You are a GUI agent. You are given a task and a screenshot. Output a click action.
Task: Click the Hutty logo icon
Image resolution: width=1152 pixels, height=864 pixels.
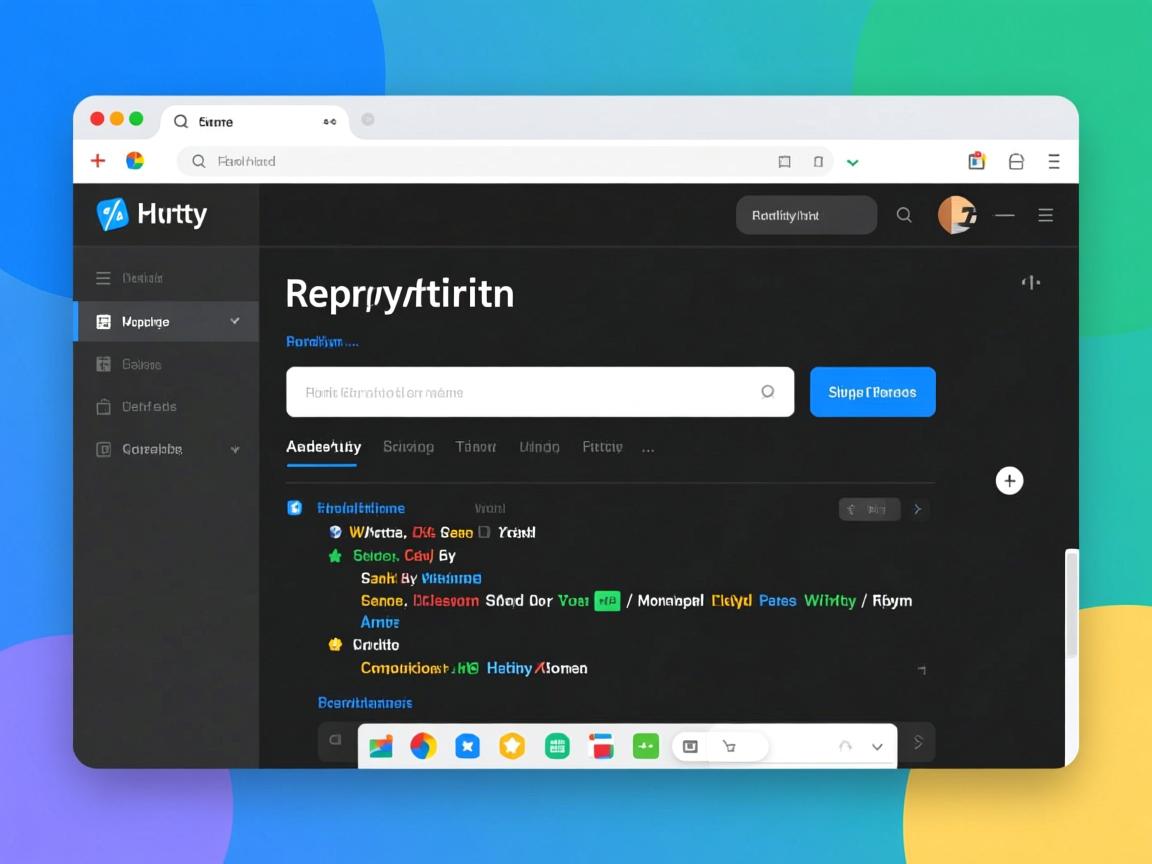point(112,214)
